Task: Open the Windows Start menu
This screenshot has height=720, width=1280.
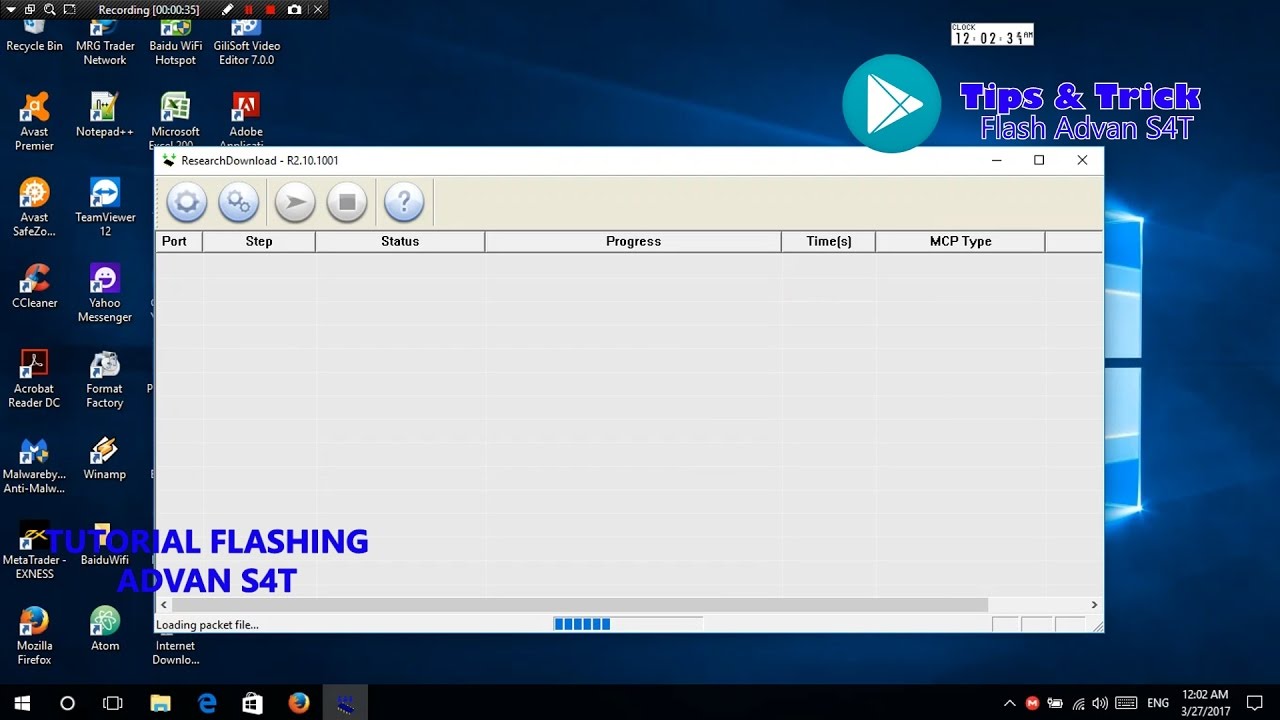Action: [x=22, y=703]
